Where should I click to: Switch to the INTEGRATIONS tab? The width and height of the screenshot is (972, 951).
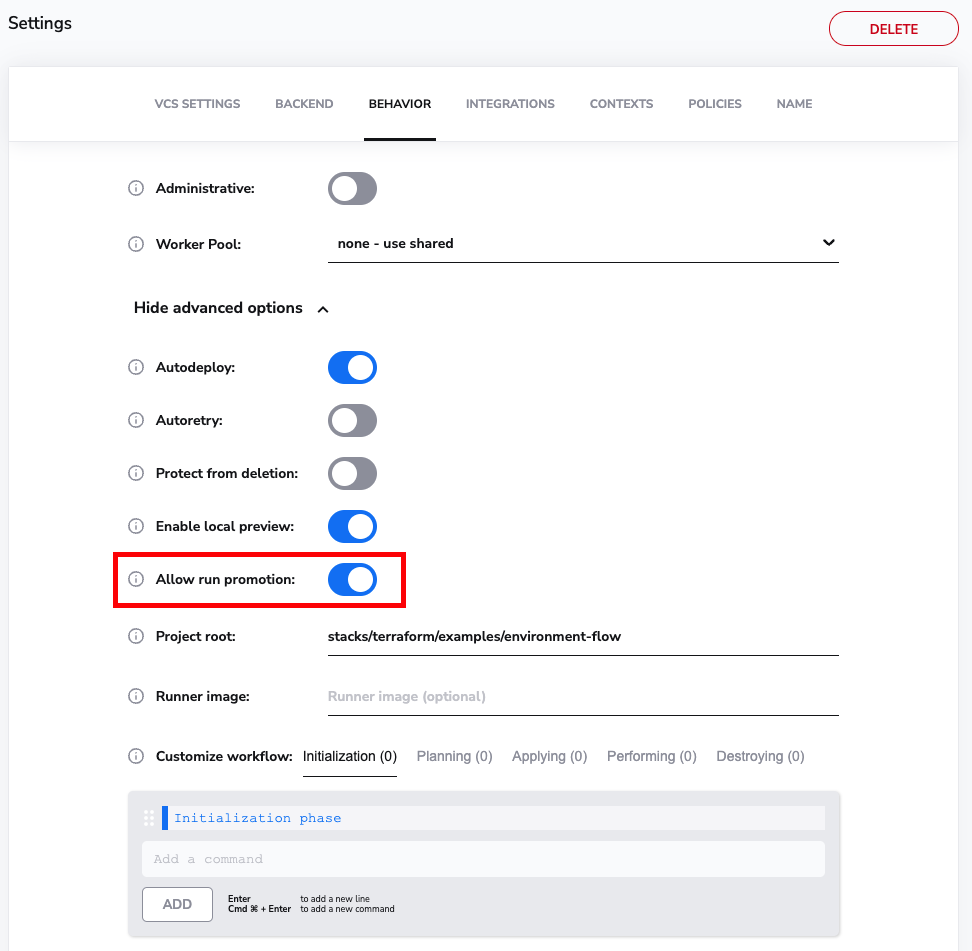[510, 103]
